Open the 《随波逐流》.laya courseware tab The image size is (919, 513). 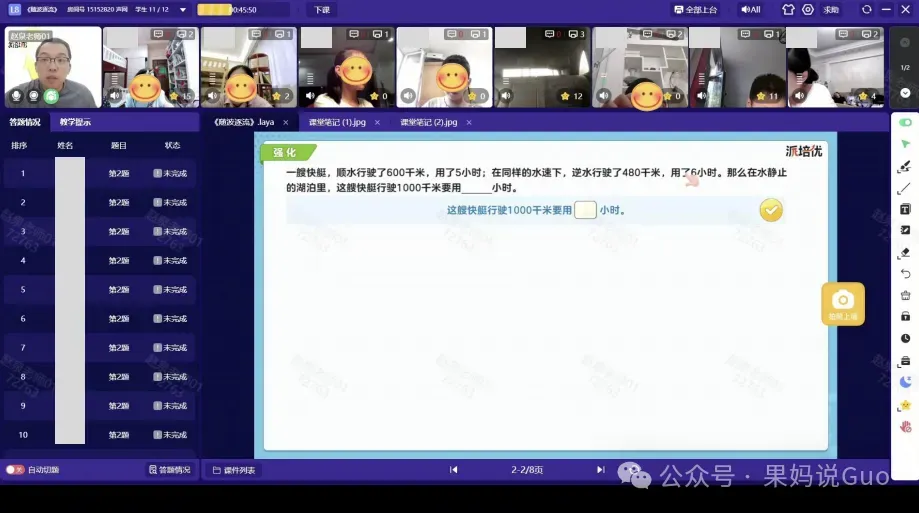(x=244, y=122)
